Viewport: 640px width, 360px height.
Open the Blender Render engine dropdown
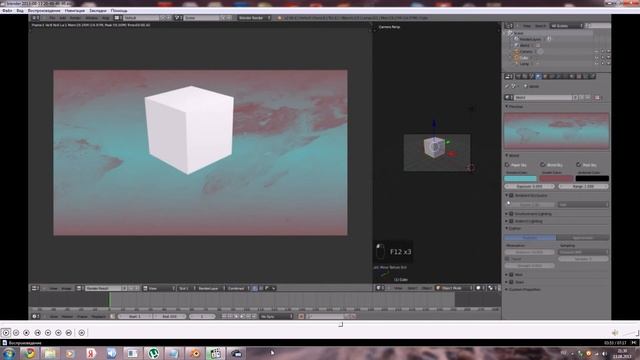tap(254, 18)
